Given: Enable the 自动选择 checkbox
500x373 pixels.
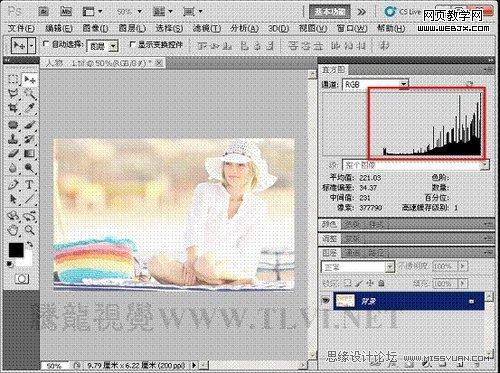Looking at the screenshot, I should tap(46, 44).
